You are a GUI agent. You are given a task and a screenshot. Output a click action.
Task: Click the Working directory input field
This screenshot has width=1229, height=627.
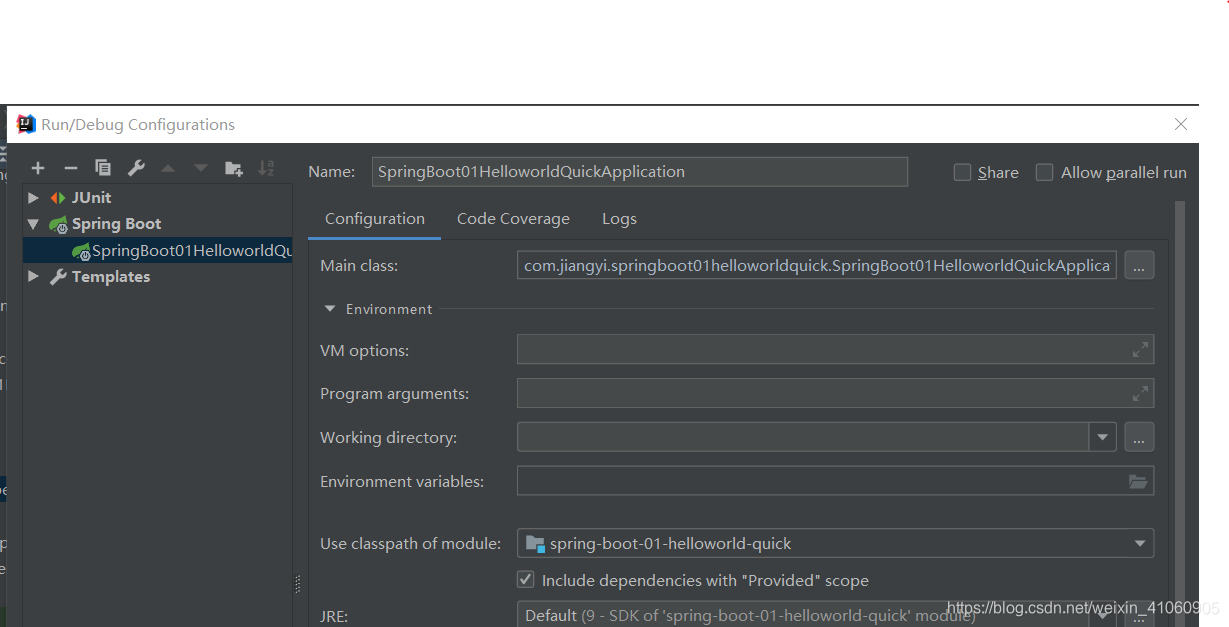[x=803, y=437]
